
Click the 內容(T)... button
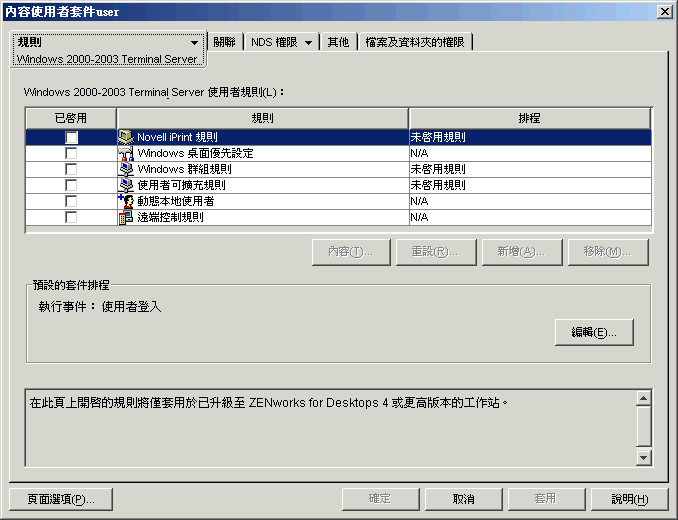point(351,252)
